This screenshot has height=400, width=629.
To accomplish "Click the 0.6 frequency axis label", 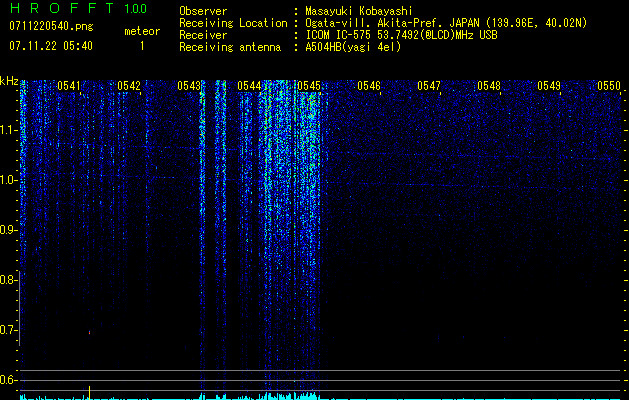I will pos(8,380).
